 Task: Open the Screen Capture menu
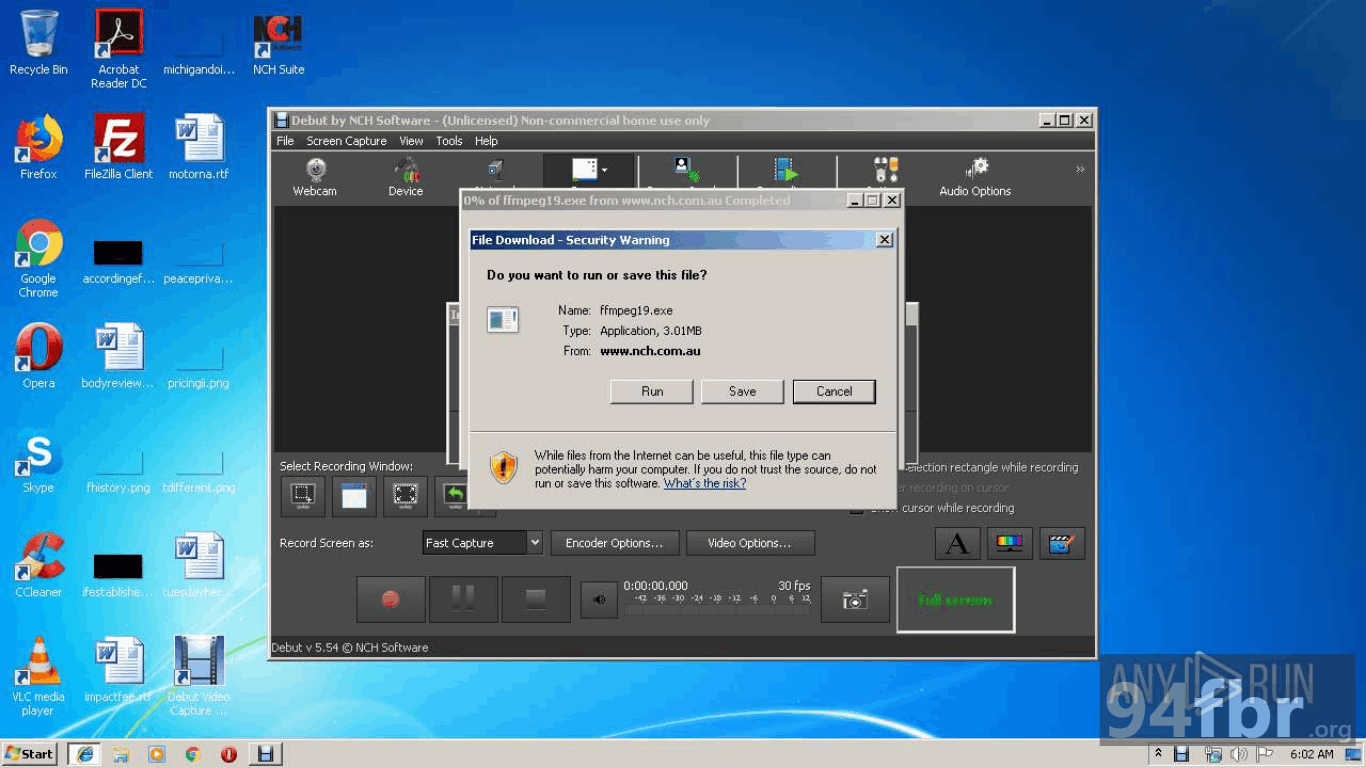[346, 141]
